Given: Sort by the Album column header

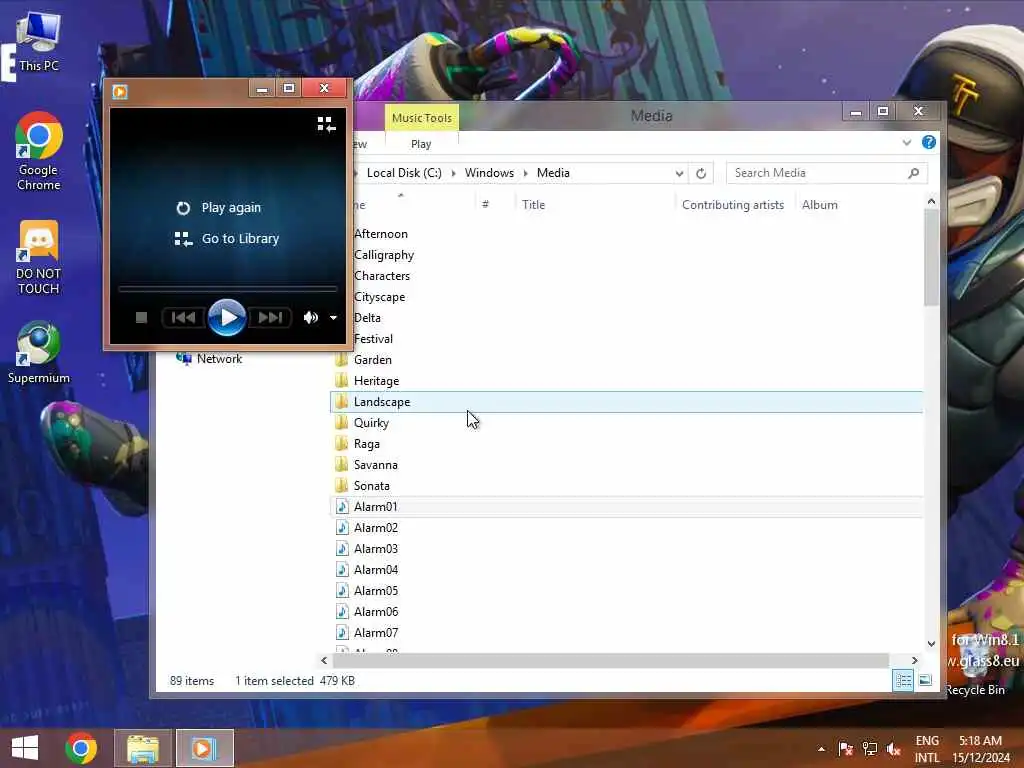Looking at the screenshot, I should point(820,204).
